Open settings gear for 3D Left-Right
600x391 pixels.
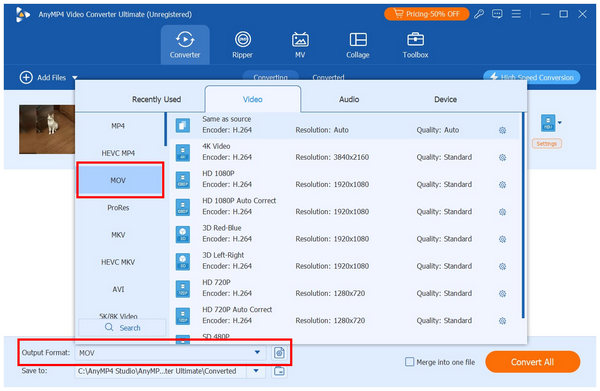(x=502, y=266)
